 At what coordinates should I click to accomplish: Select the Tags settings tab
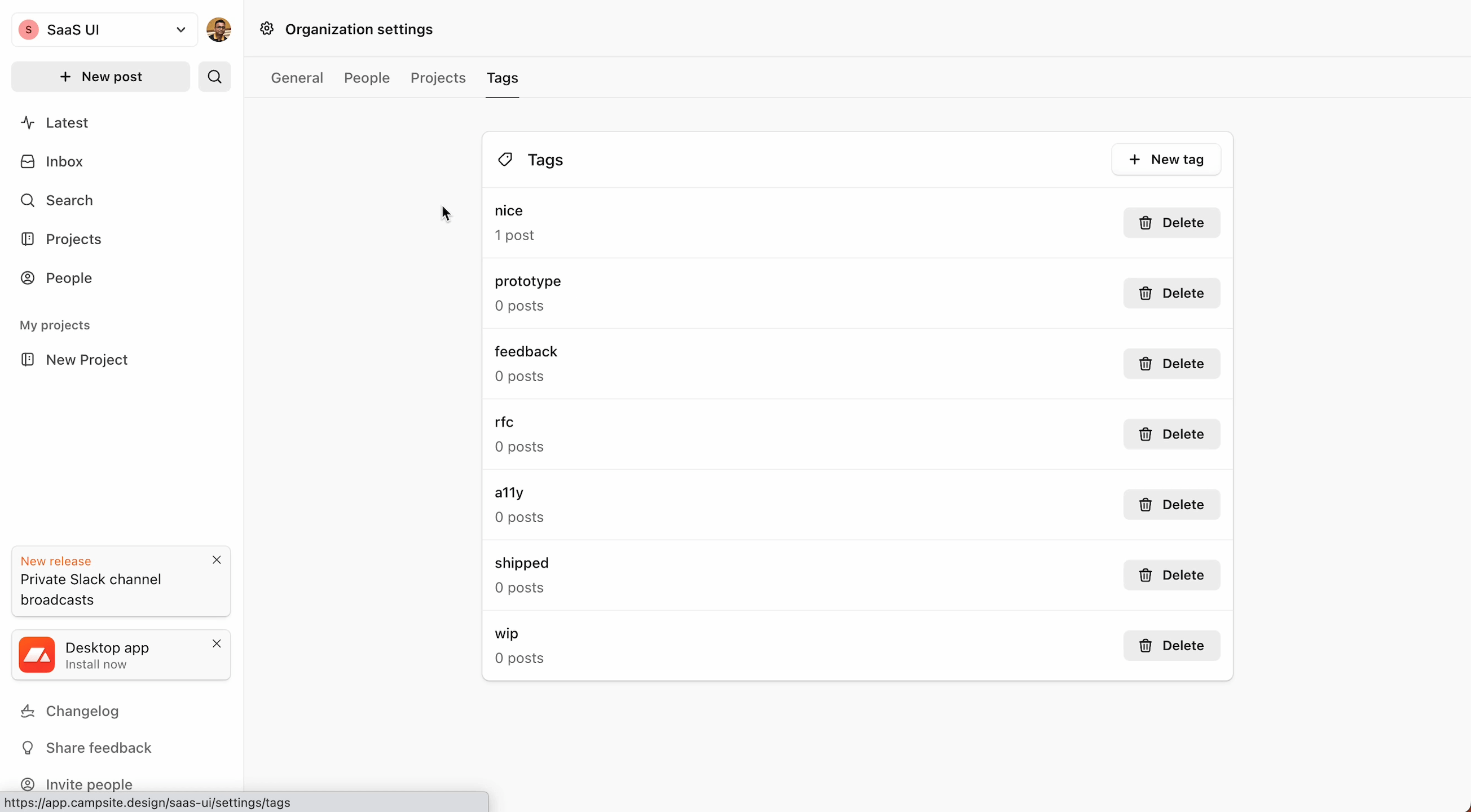(503, 78)
